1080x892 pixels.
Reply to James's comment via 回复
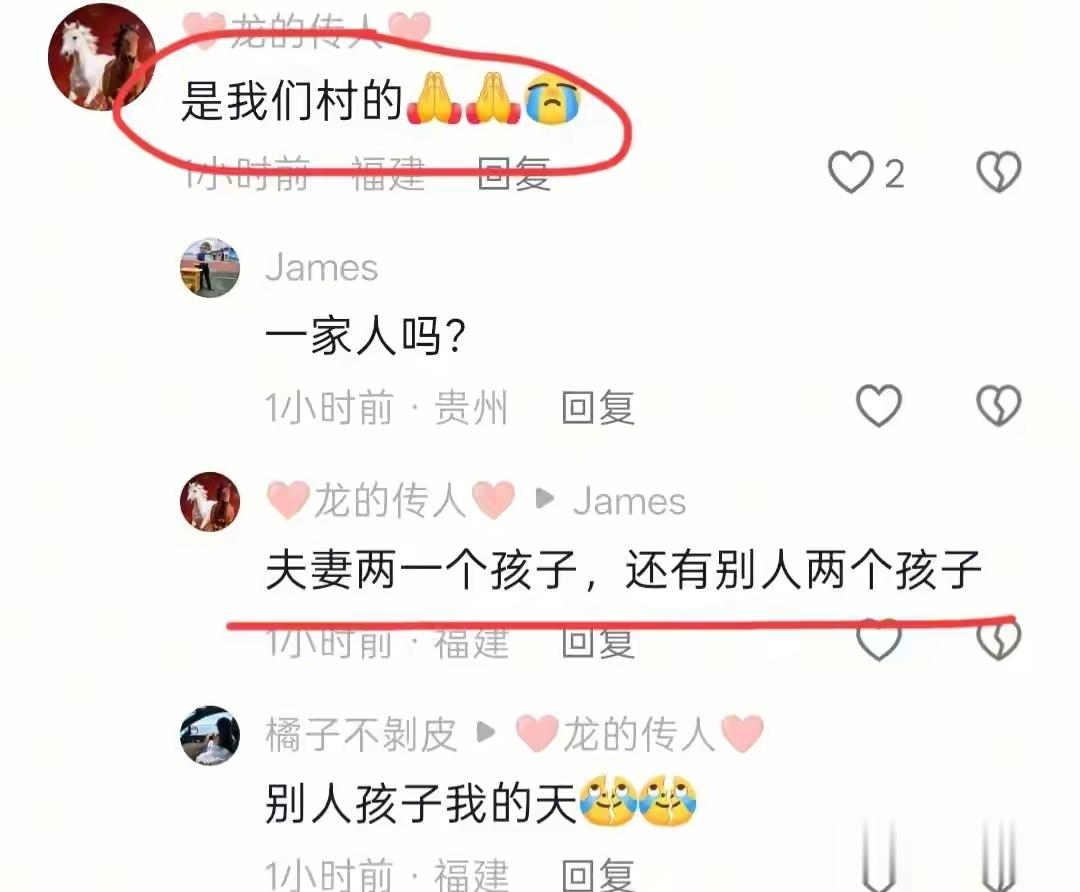tap(598, 407)
